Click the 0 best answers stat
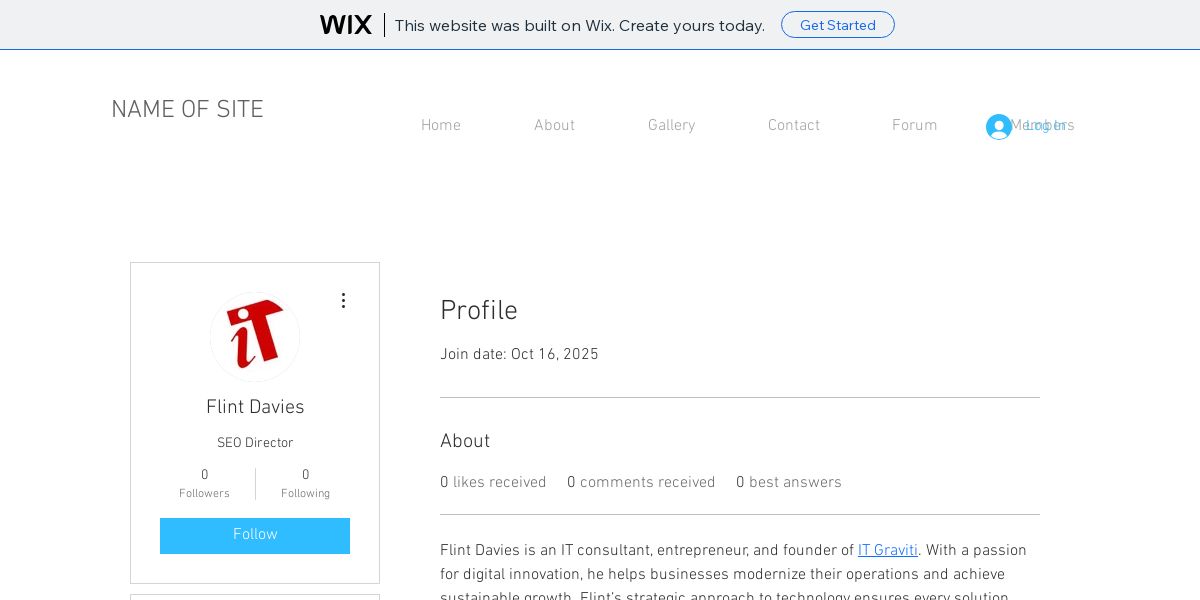Viewport: 1200px width, 600px height. point(788,483)
